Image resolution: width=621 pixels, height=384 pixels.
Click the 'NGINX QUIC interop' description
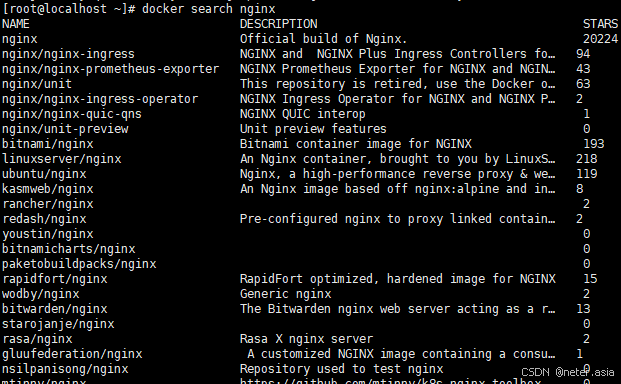click(302, 114)
